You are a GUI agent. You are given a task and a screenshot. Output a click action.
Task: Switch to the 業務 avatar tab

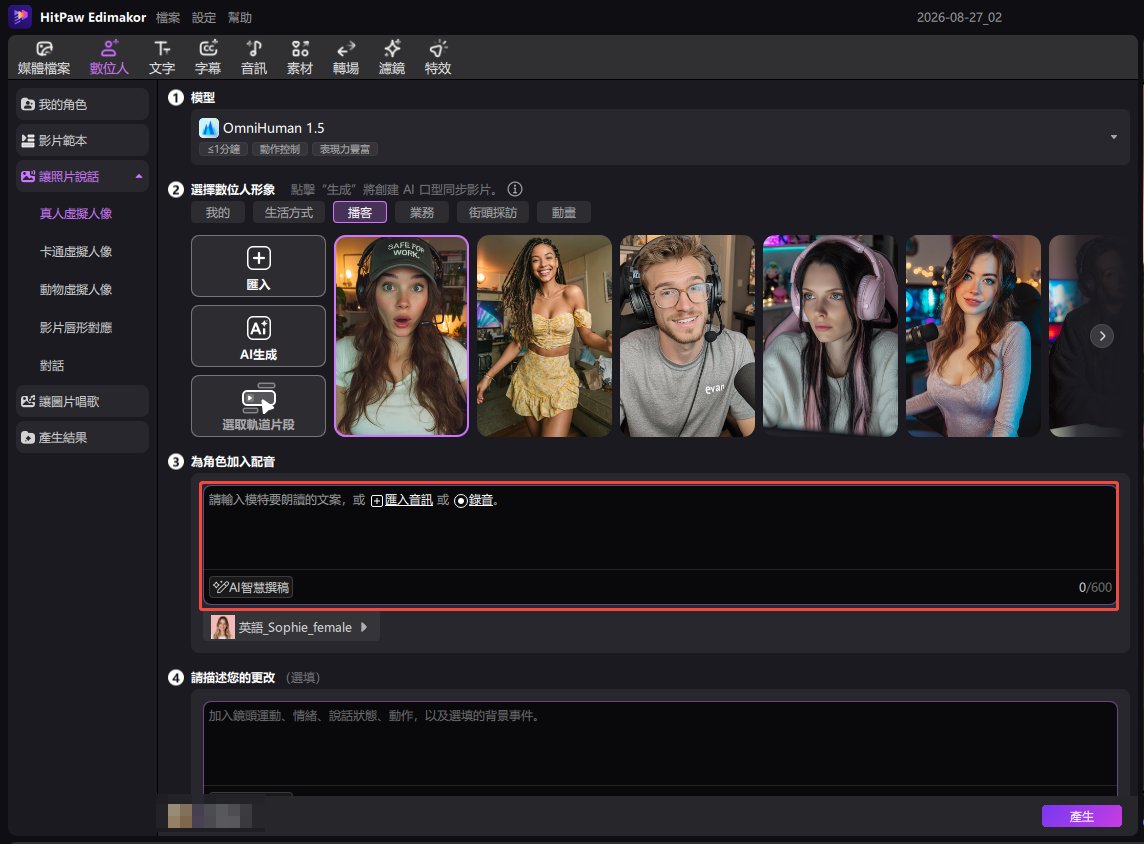click(x=422, y=212)
